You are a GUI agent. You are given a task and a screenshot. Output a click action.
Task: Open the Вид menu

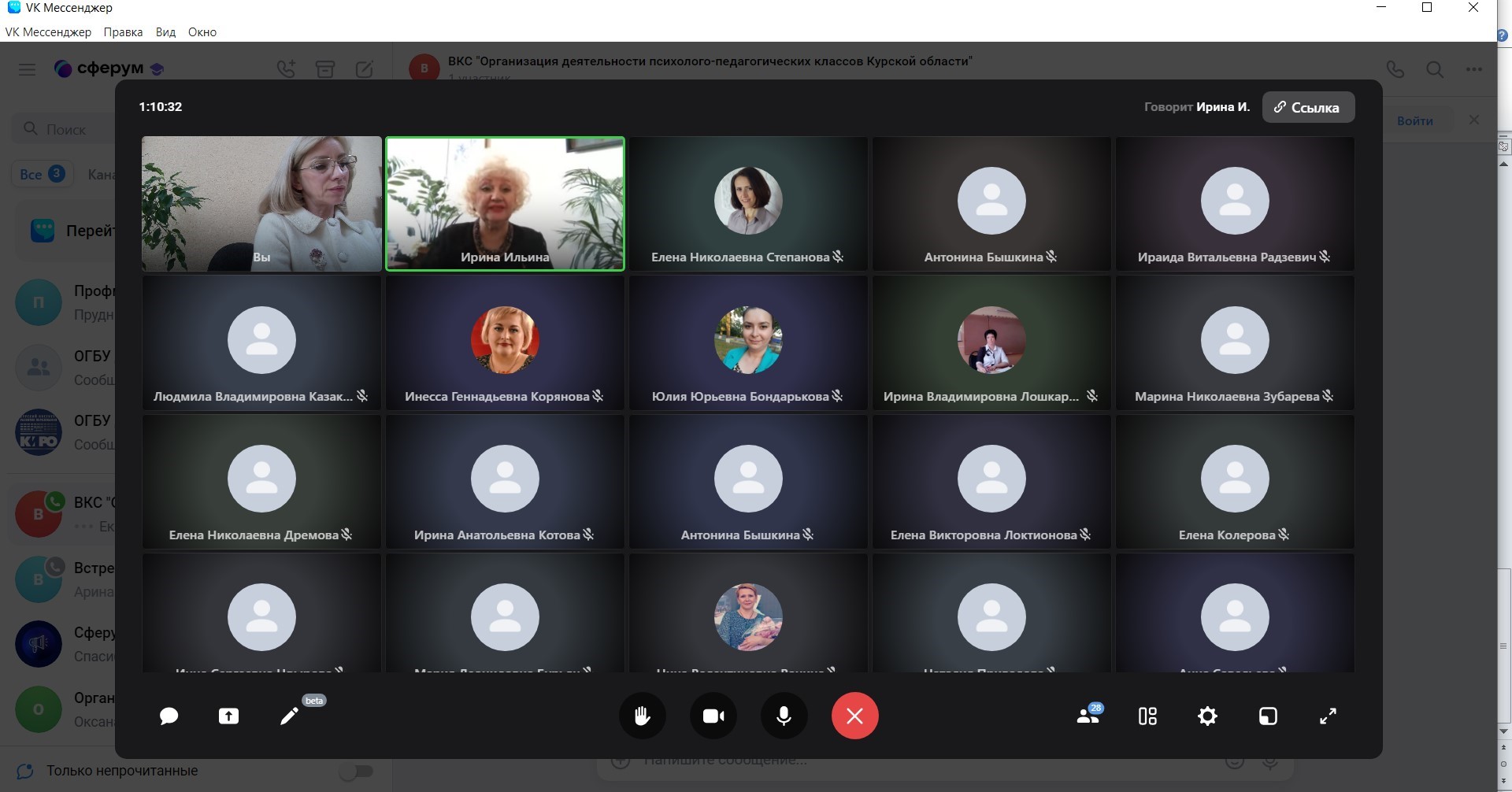(165, 32)
